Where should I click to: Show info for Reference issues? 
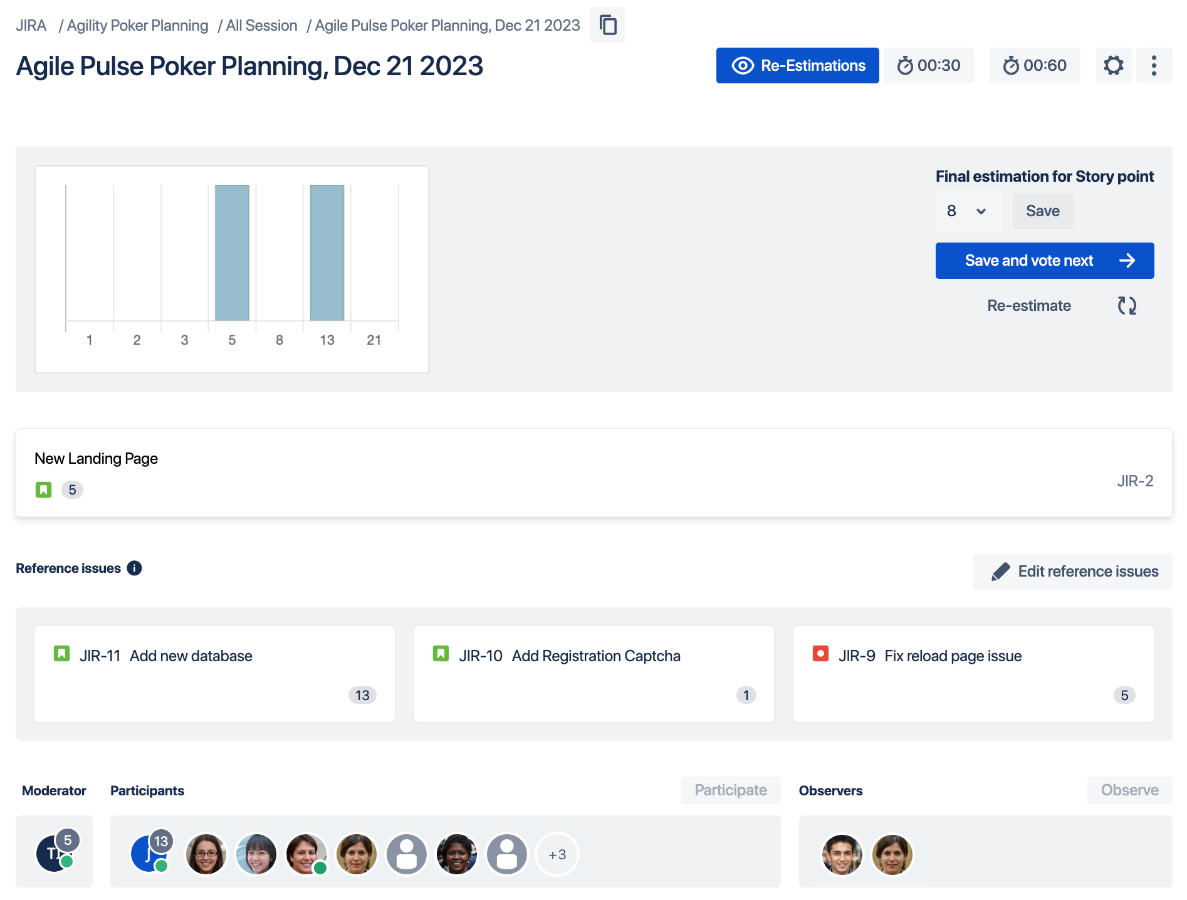click(134, 568)
